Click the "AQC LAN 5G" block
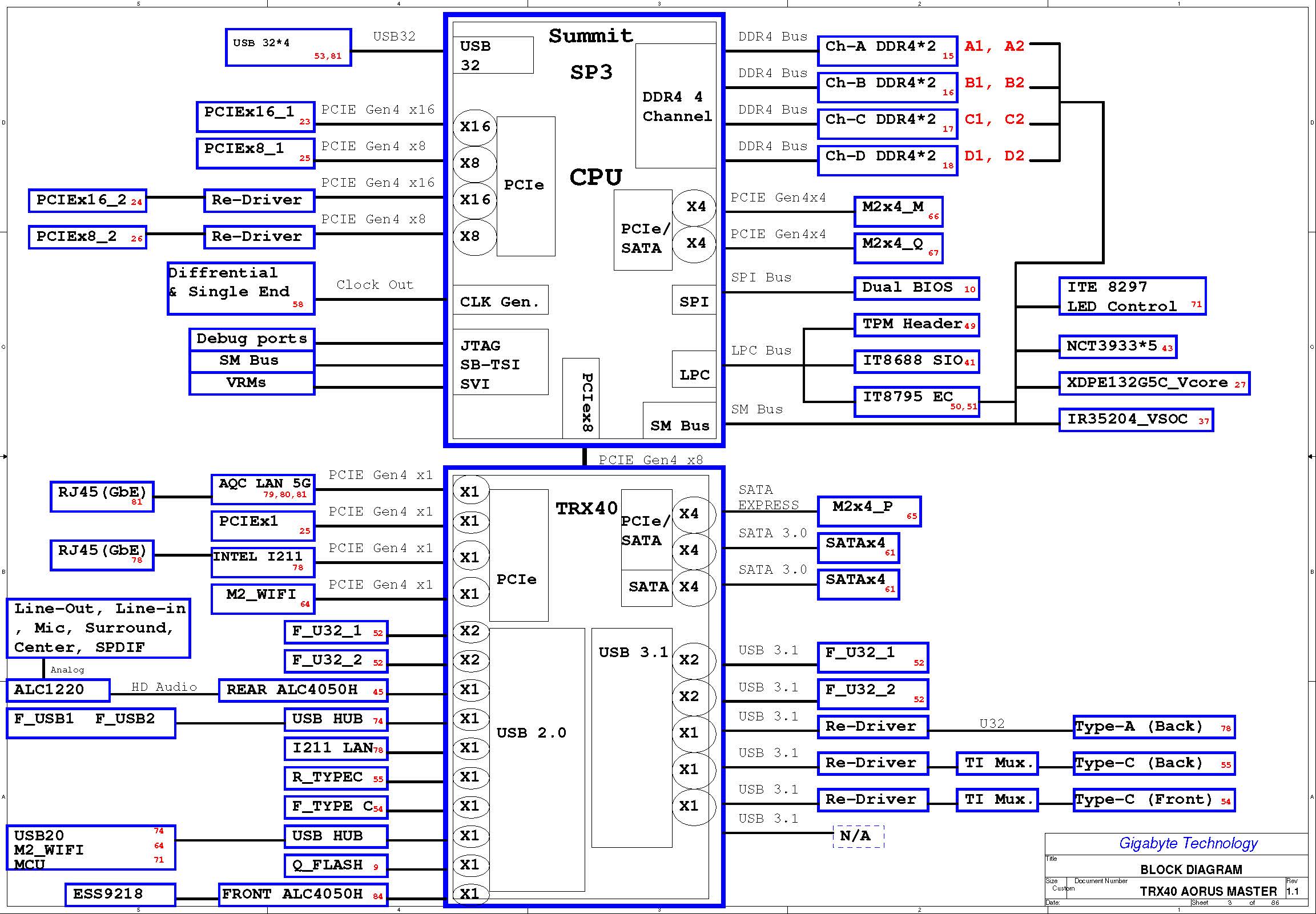 click(x=263, y=489)
